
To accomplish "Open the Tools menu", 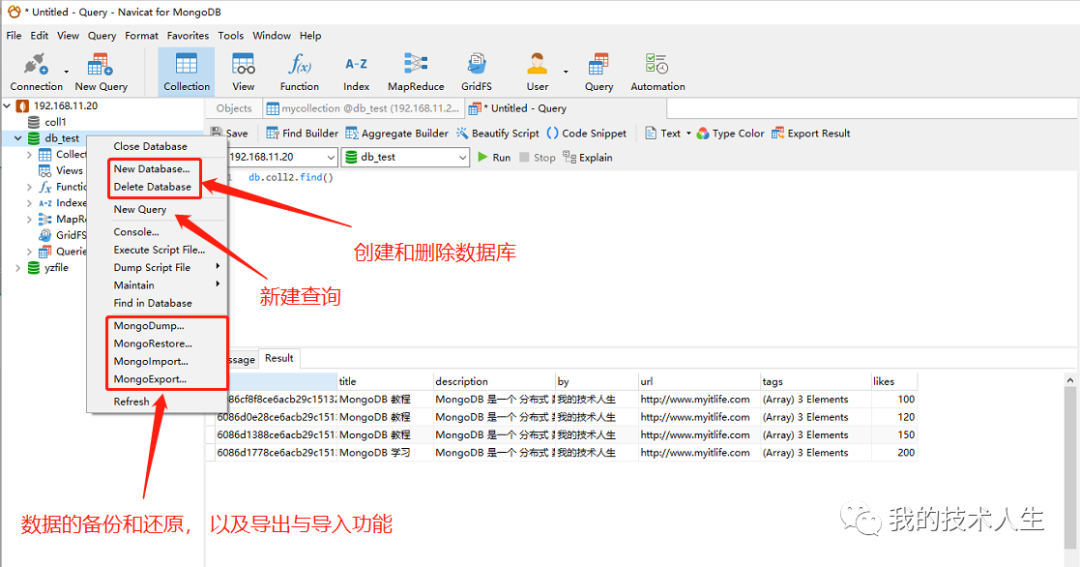I will [x=231, y=35].
